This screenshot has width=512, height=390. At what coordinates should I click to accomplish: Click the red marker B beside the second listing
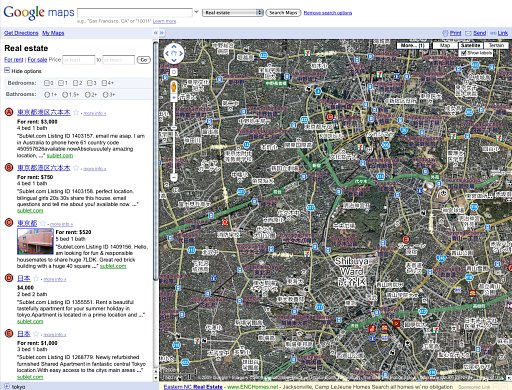[x=9, y=168]
